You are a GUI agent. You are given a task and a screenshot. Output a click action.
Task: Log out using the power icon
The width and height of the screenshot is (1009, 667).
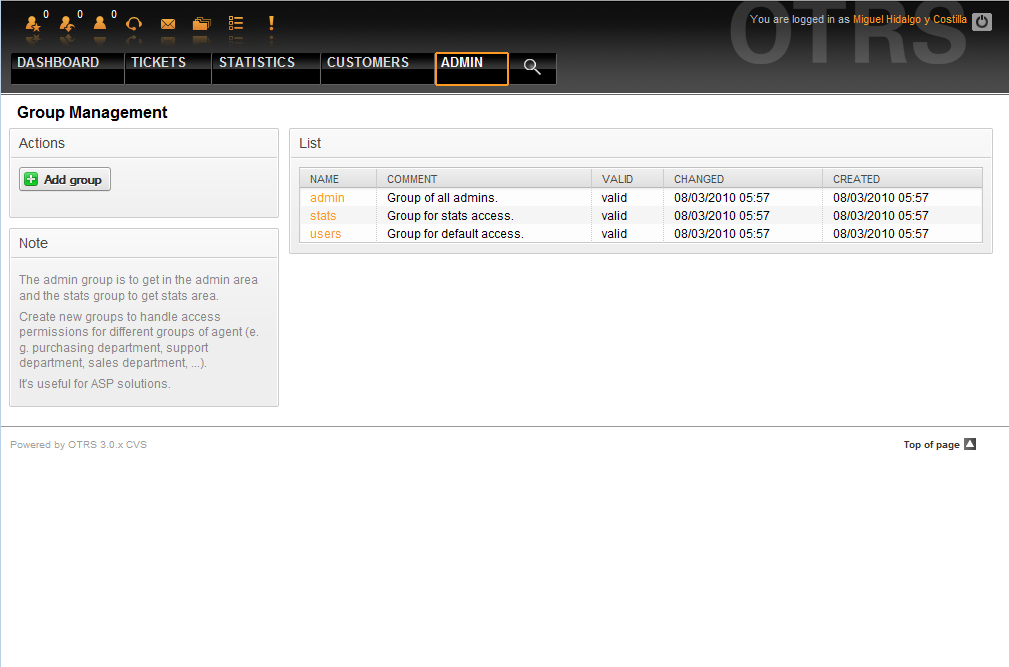click(x=982, y=21)
